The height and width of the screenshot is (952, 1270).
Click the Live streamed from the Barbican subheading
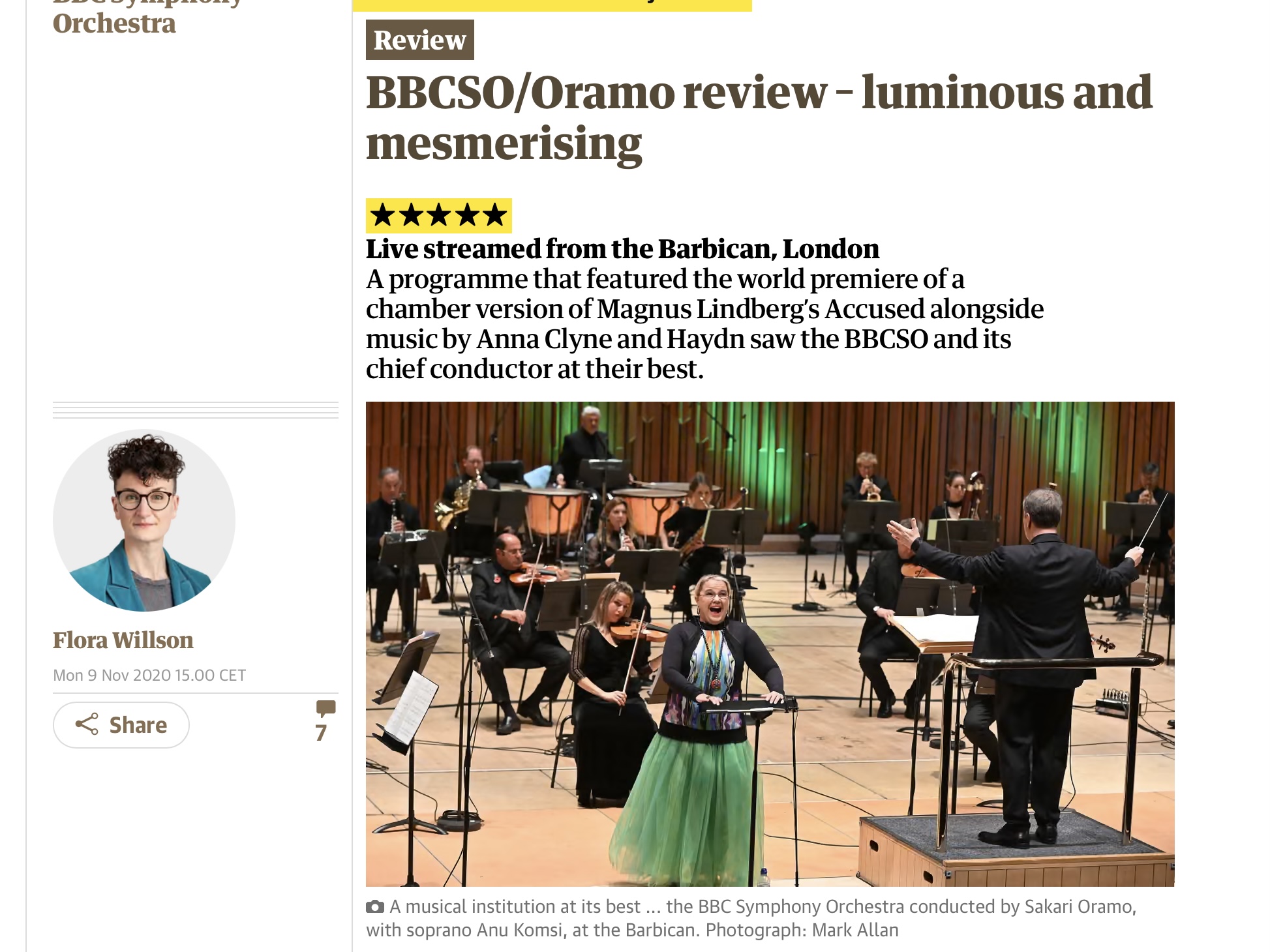[x=622, y=249]
